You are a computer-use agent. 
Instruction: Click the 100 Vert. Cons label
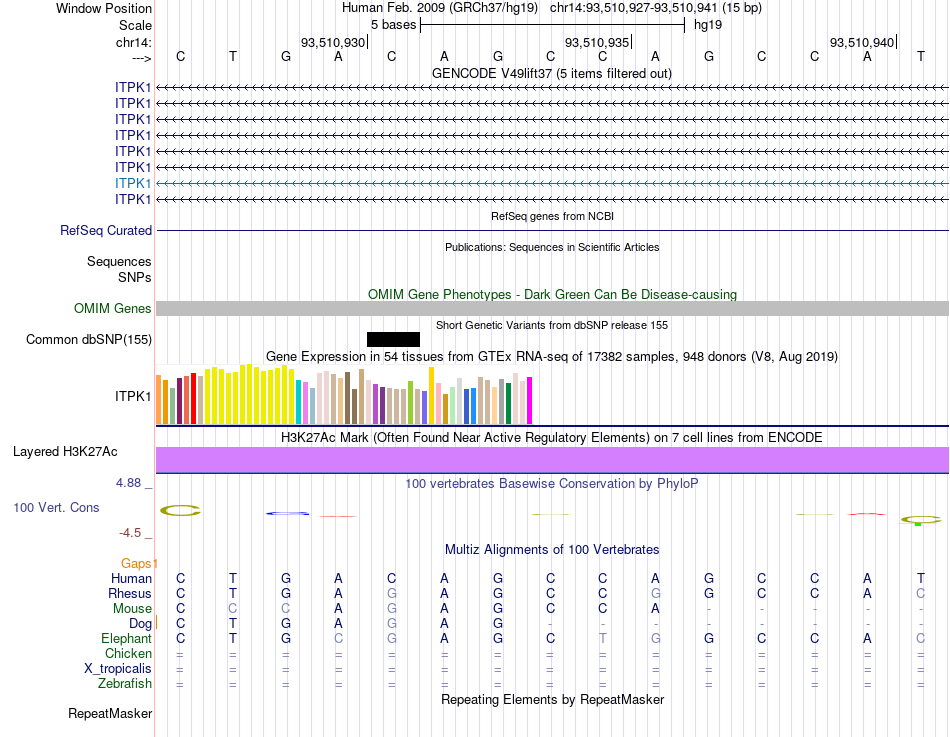[x=56, y=507]
